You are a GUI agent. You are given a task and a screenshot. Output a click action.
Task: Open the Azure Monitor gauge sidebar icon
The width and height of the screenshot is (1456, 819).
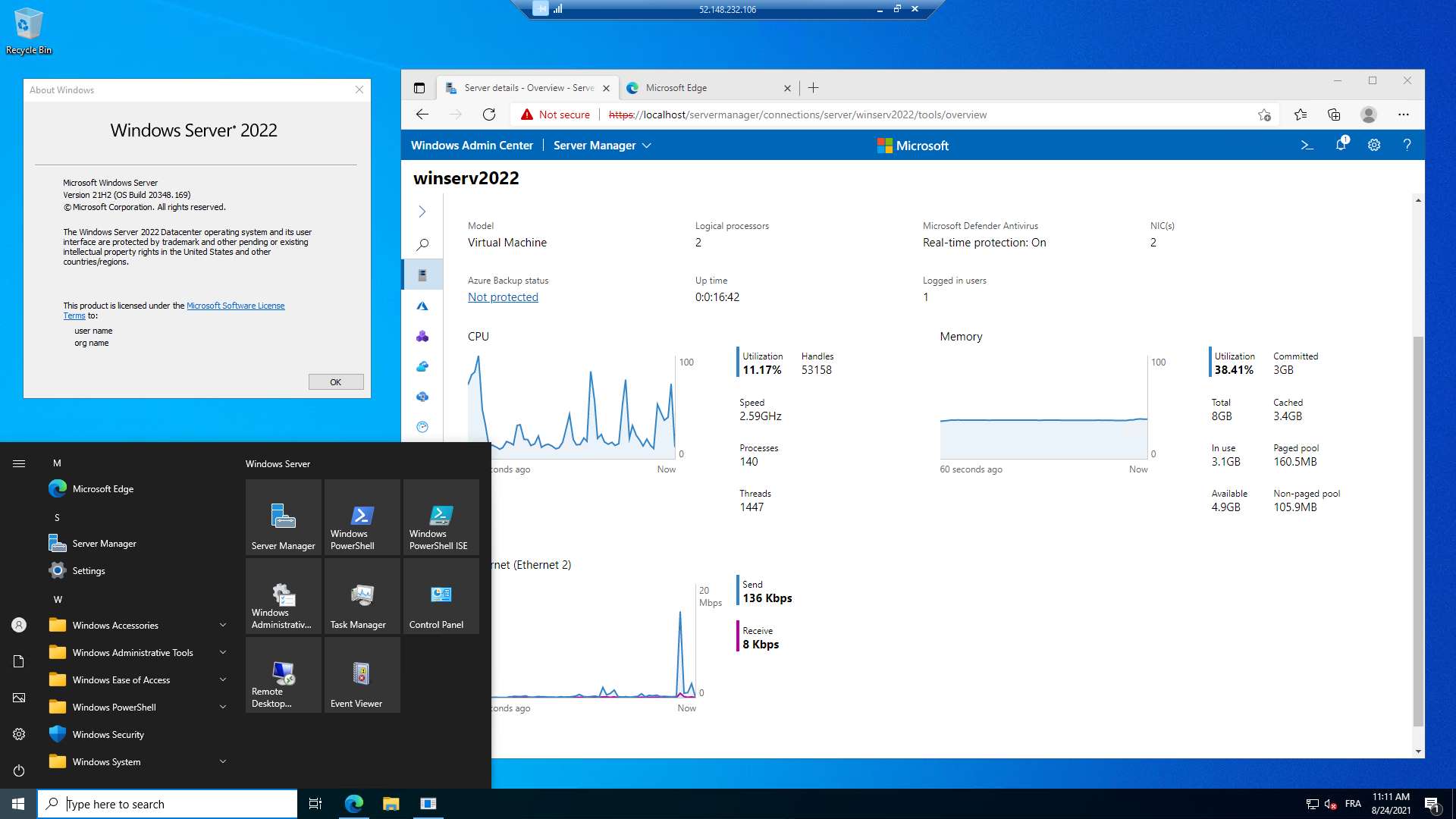pos(422,427)
